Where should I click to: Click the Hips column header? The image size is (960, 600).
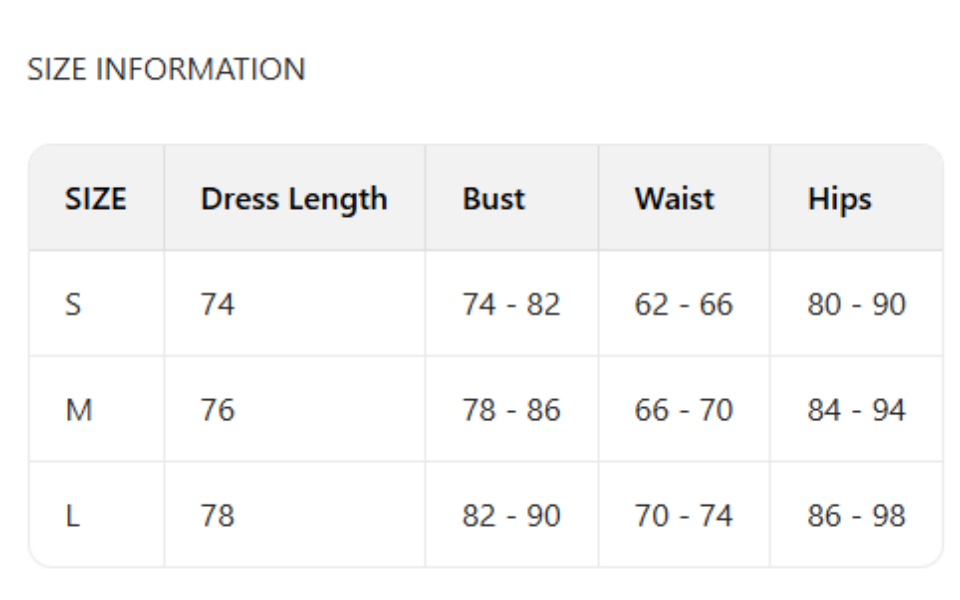pyautogui.click(x=839, y=198)
